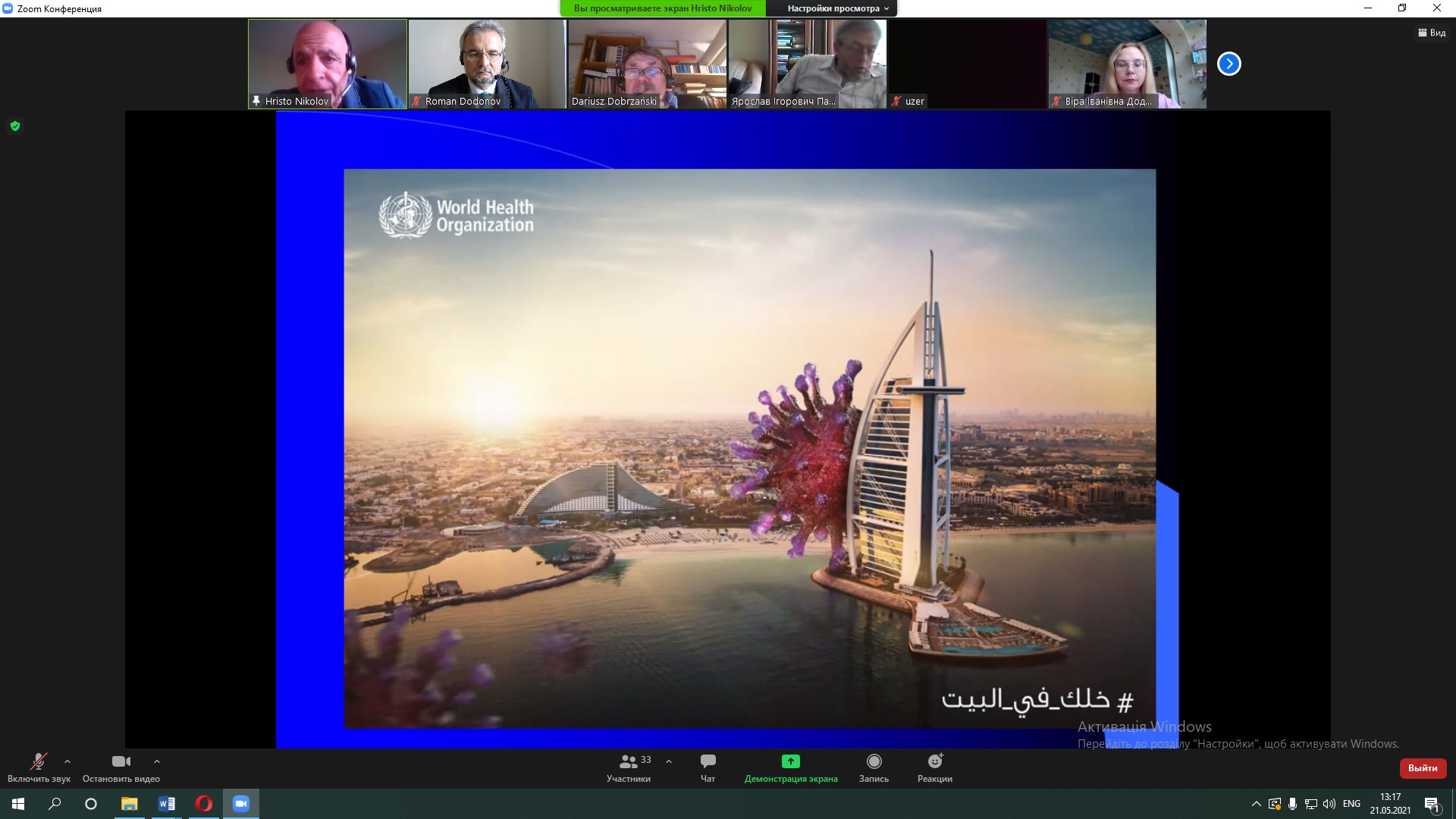The height and width of the screenshot is (819, 1456).
Task: Open the Вид layout menu
Action: tap(1432, 33)
